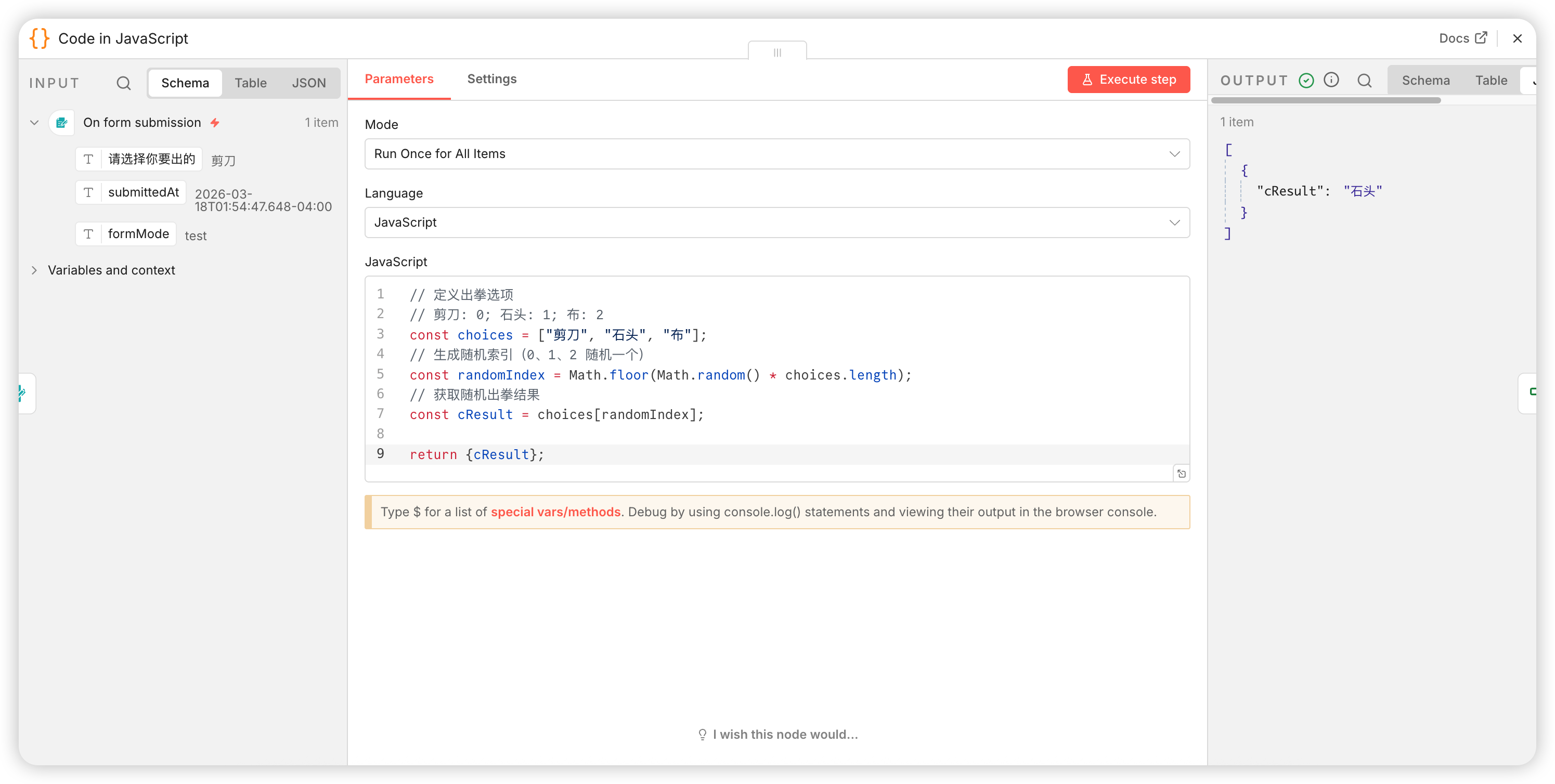Click the On form submission node icon

click(x=61, y=123)
